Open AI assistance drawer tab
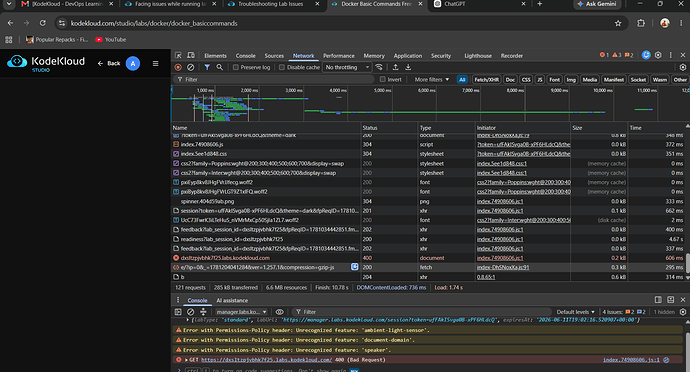 (x=232, y=300)
